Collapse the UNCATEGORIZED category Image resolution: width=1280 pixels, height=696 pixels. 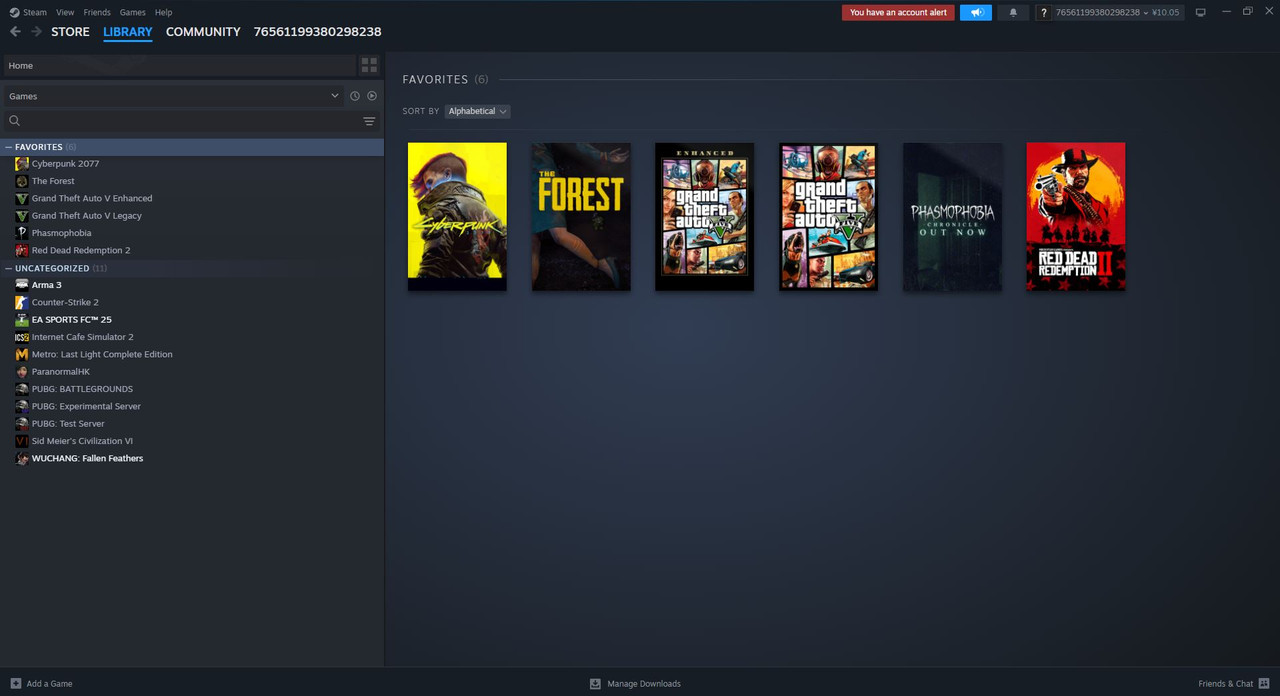[x=9, y=268]
